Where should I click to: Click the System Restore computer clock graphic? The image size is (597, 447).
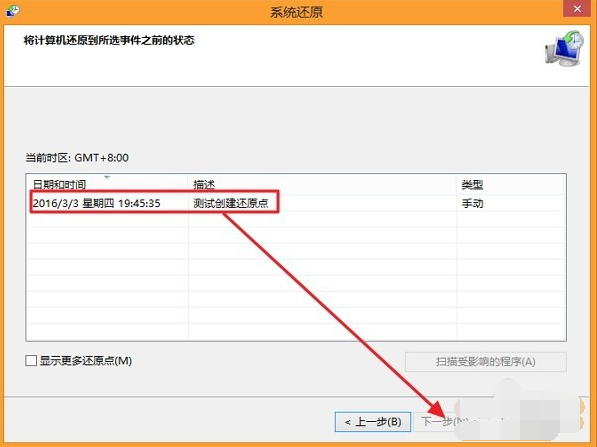coord(564,48)
